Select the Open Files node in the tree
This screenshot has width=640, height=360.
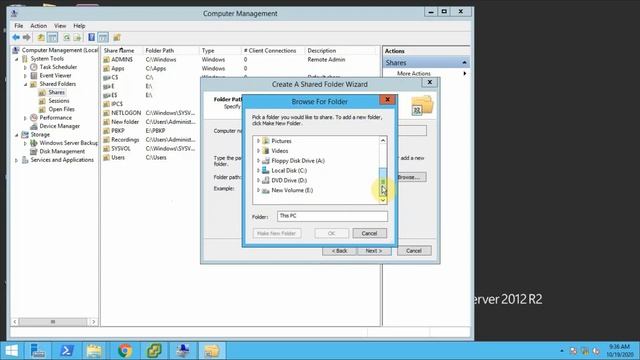61,109
